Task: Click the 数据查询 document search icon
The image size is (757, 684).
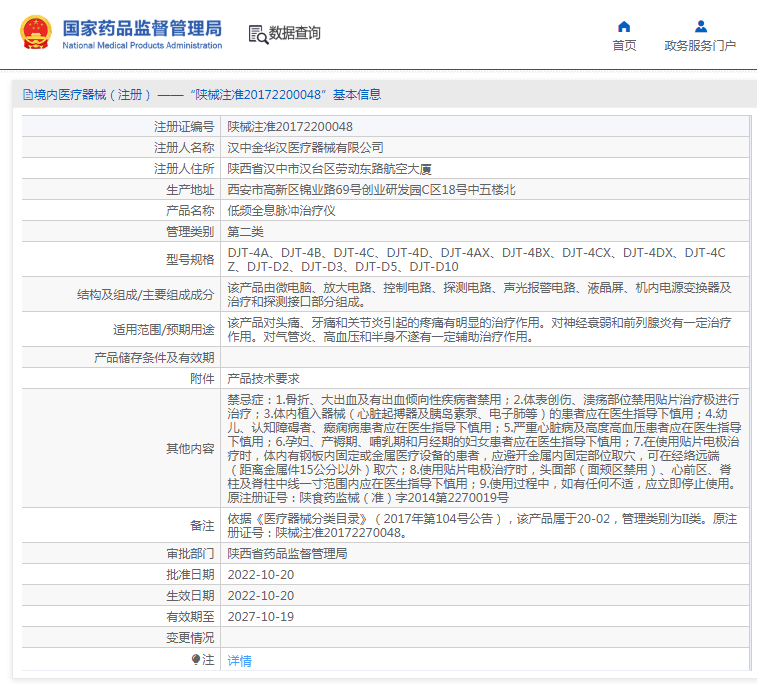Action: [257, 34]
